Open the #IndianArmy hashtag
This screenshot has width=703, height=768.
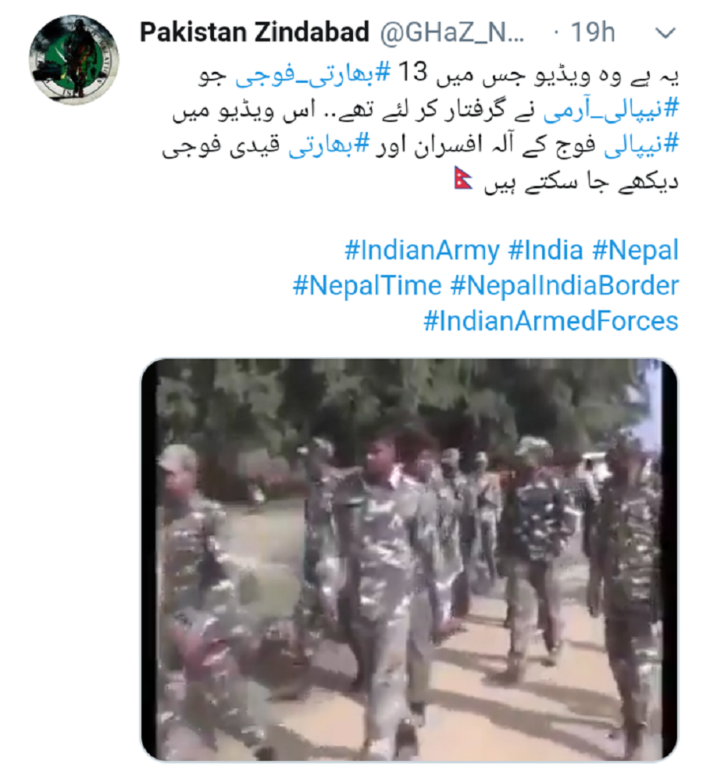click(422, 250)
